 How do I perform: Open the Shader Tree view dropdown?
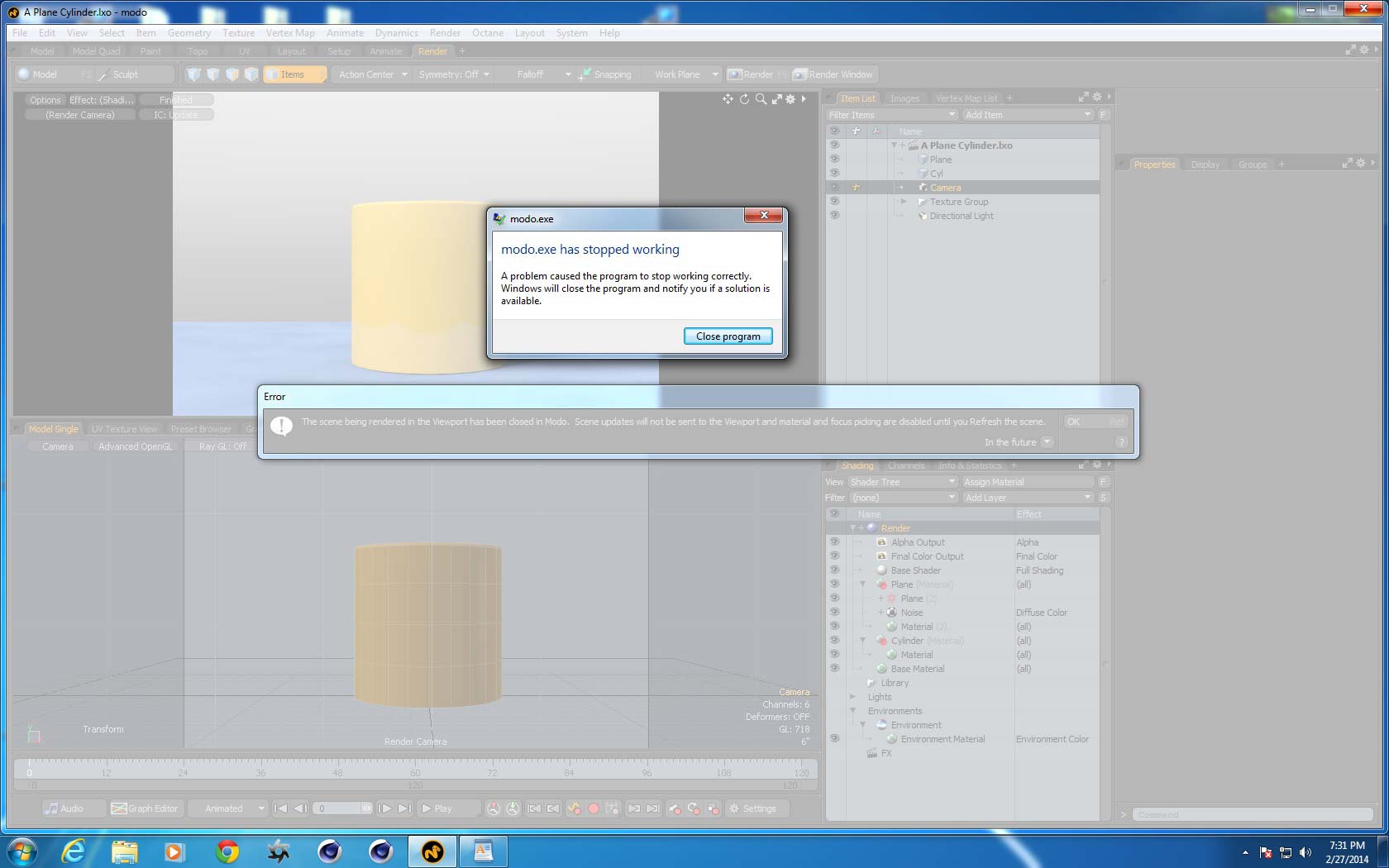point(903,482)
